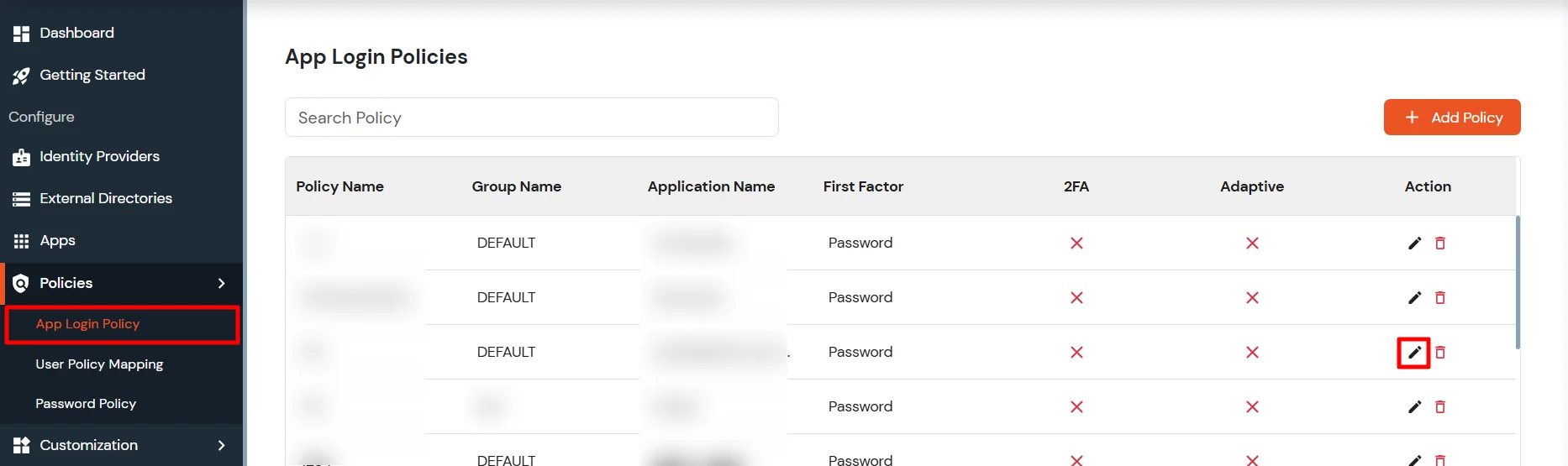The image size is (1568, 466).
Task: Click DEFAULT group in third row
Action: point(506,352)
